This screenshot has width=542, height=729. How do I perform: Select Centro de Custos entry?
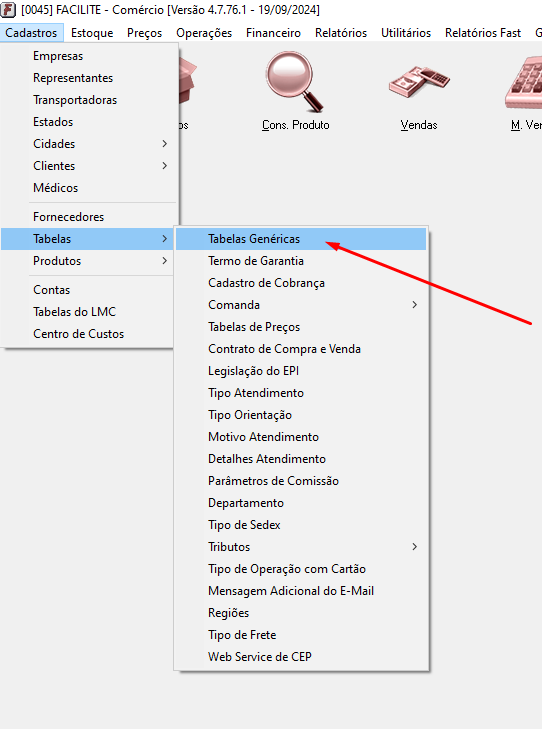pos(88,334)
